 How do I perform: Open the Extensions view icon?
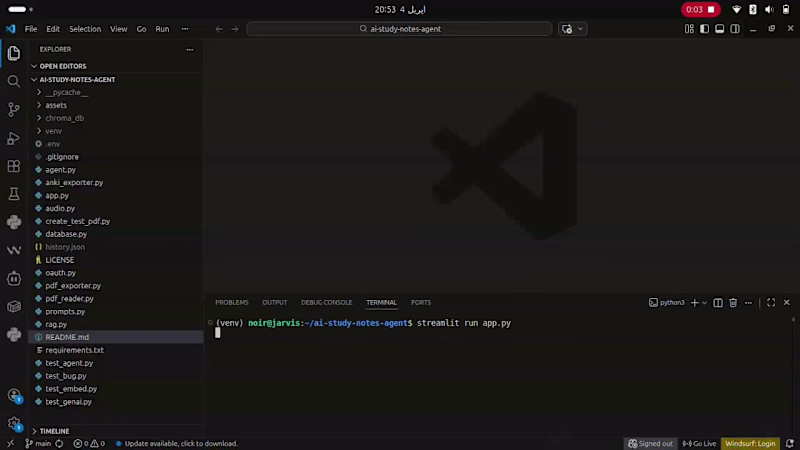click(x=14, y=166)
